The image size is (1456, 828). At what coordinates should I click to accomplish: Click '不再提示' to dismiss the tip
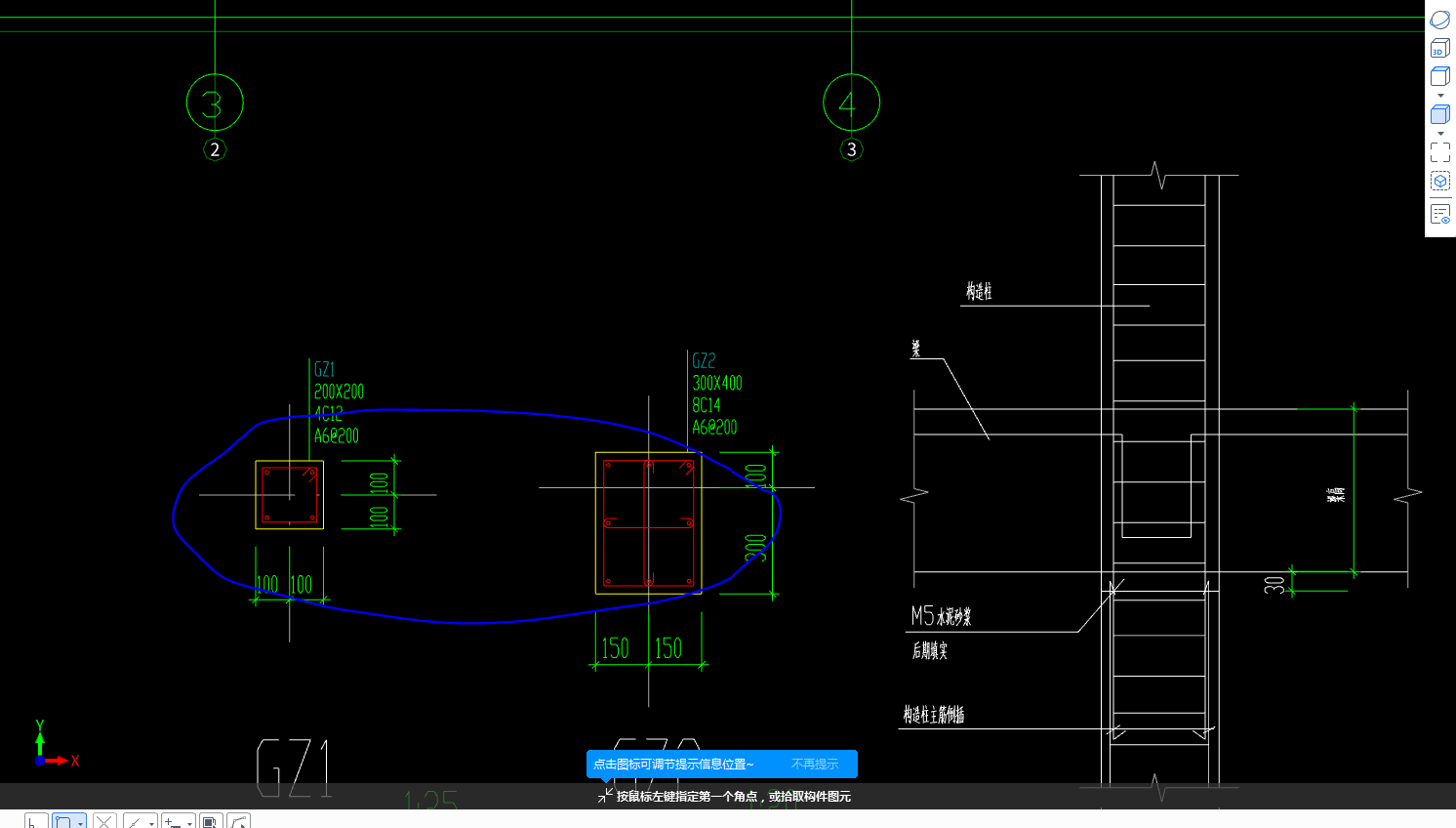tap(815, 765)
